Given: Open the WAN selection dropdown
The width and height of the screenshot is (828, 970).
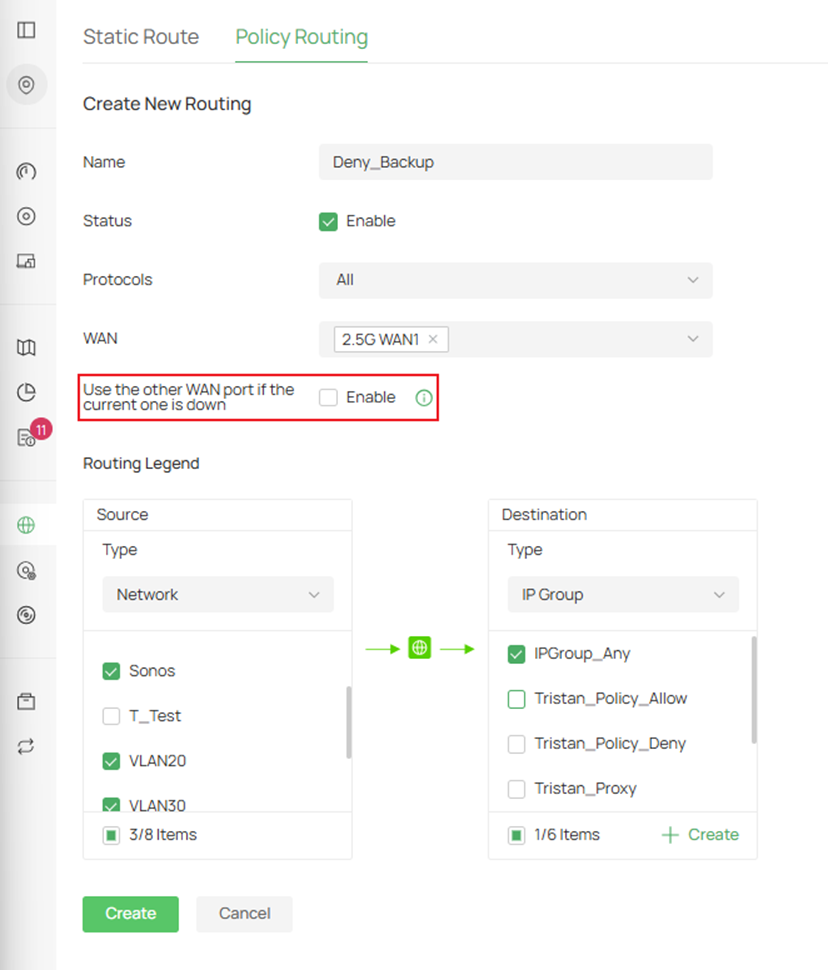Looking at the screenshot, I should [515, 339].
